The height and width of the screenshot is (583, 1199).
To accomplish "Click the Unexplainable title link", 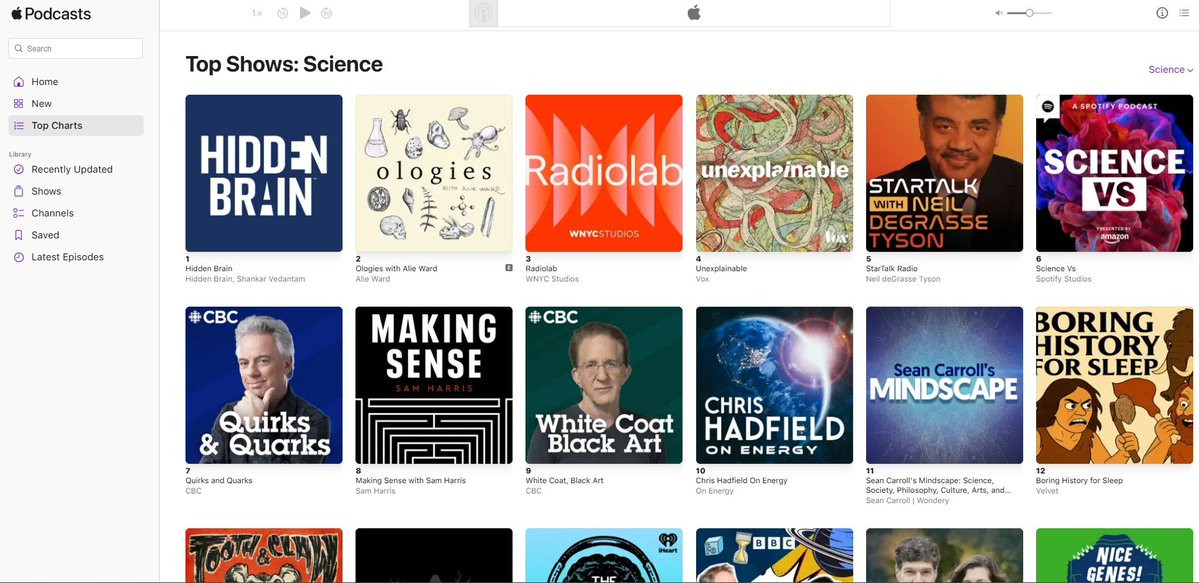I will click(x=721, y=269).
